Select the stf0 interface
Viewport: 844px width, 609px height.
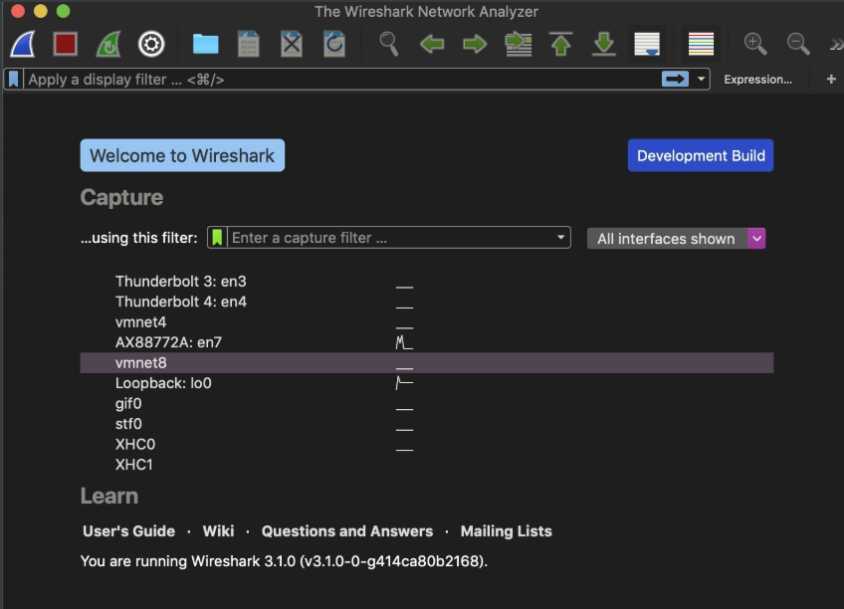(129, 424)
